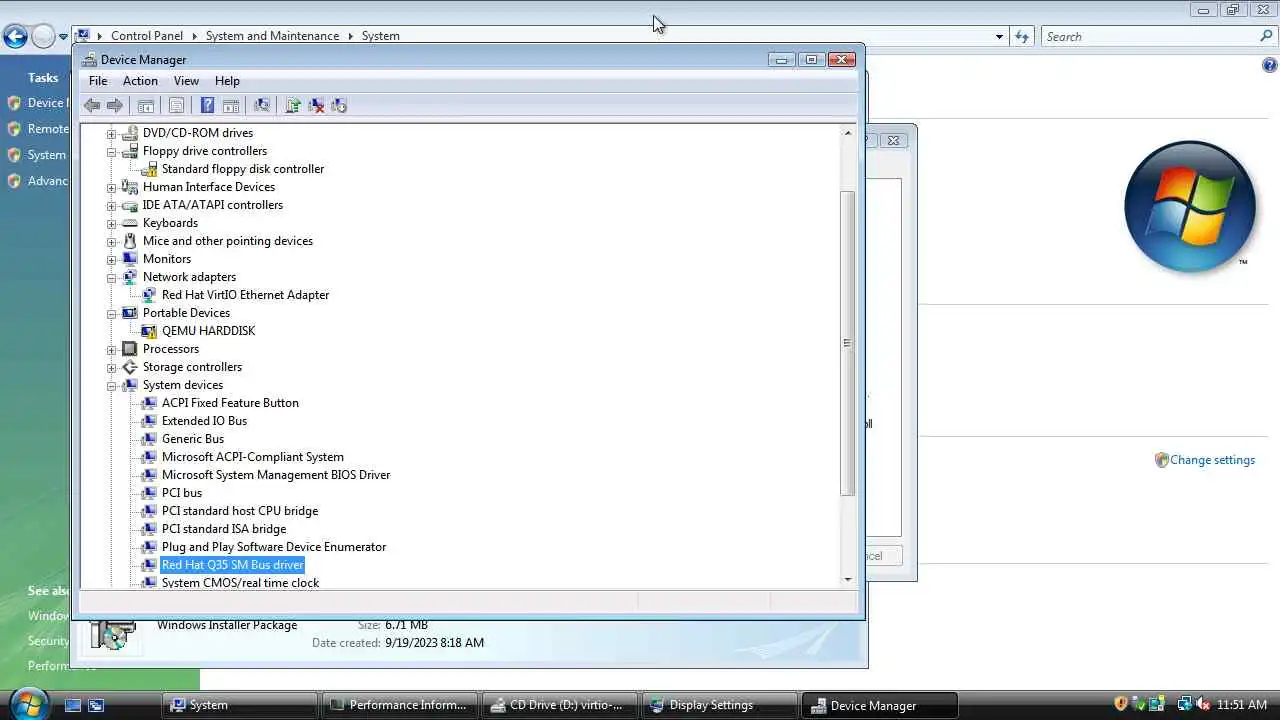Click the Monitors category icon
Screen dimensions: 1280x720
click(x=130, y=259)
